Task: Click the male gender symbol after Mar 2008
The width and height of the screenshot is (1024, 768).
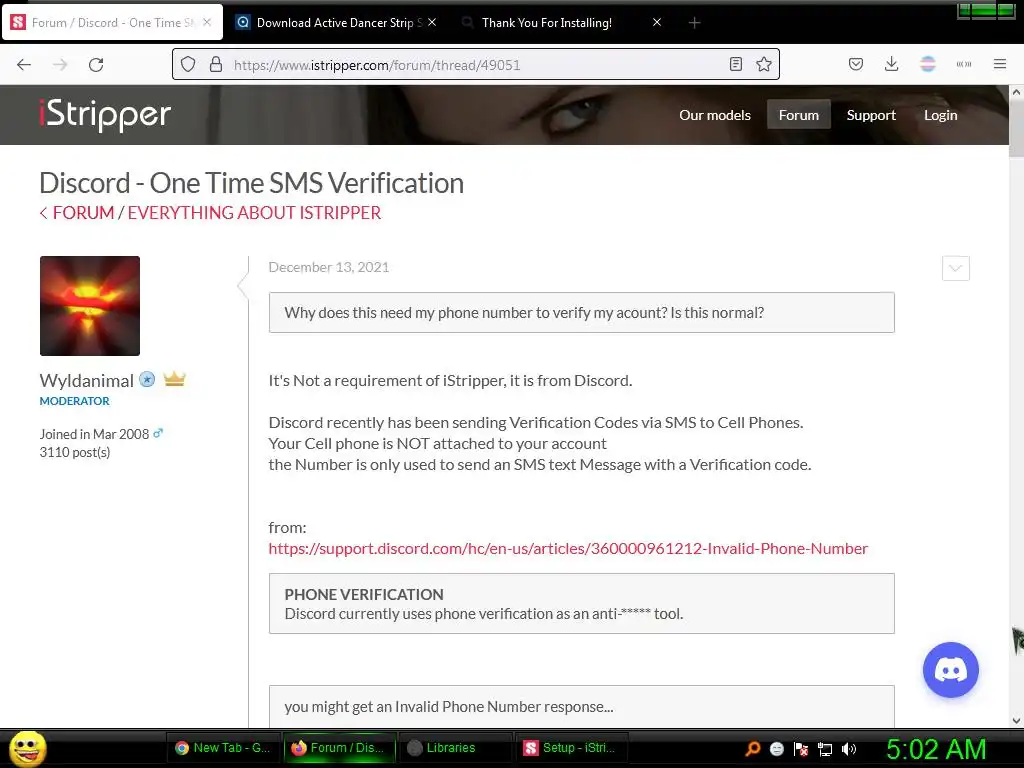Action: [x=158, y=433]
